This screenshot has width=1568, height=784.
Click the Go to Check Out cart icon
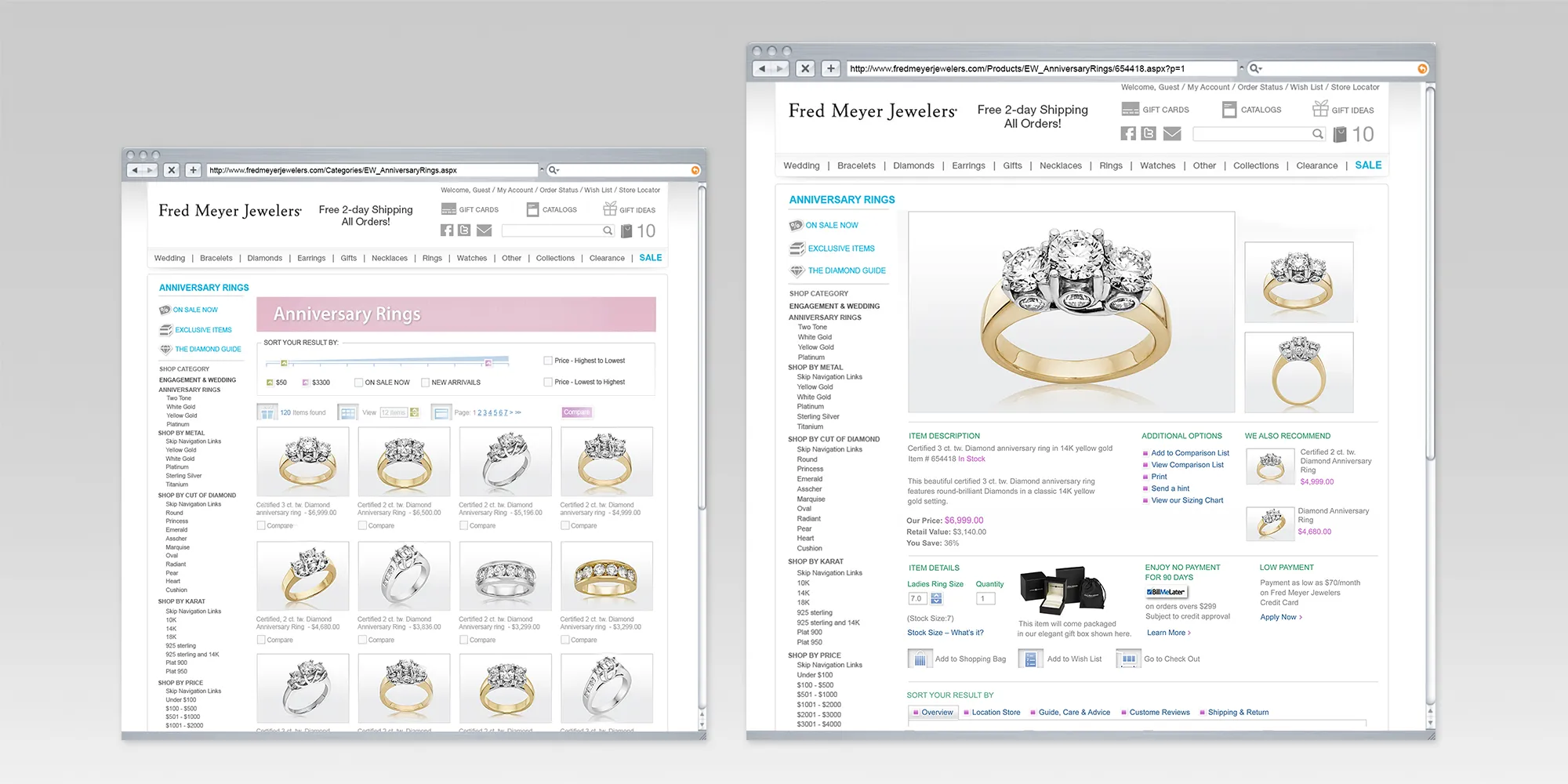coord(1128,659)
